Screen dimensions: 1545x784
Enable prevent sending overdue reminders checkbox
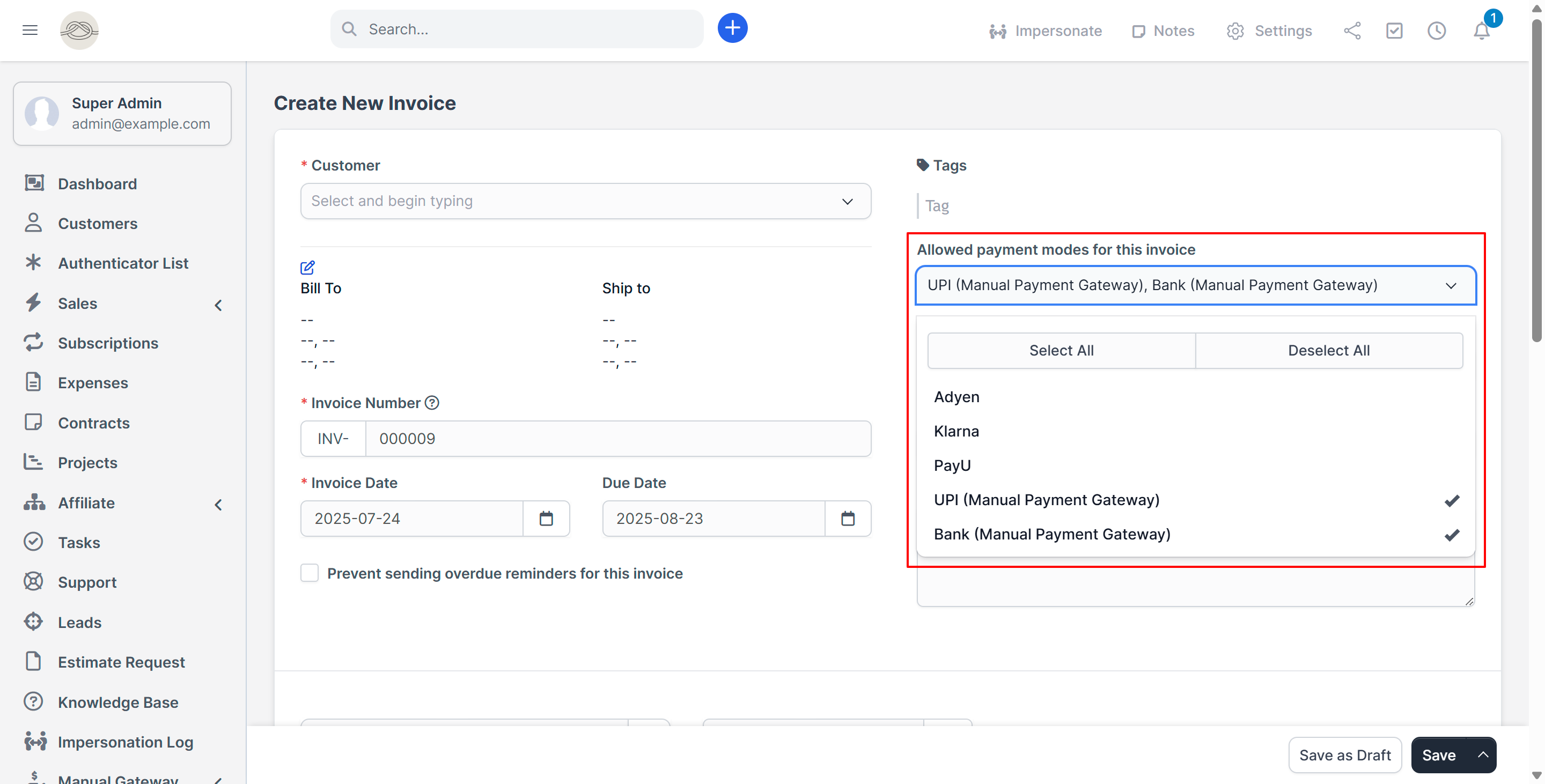coord(310,573)
